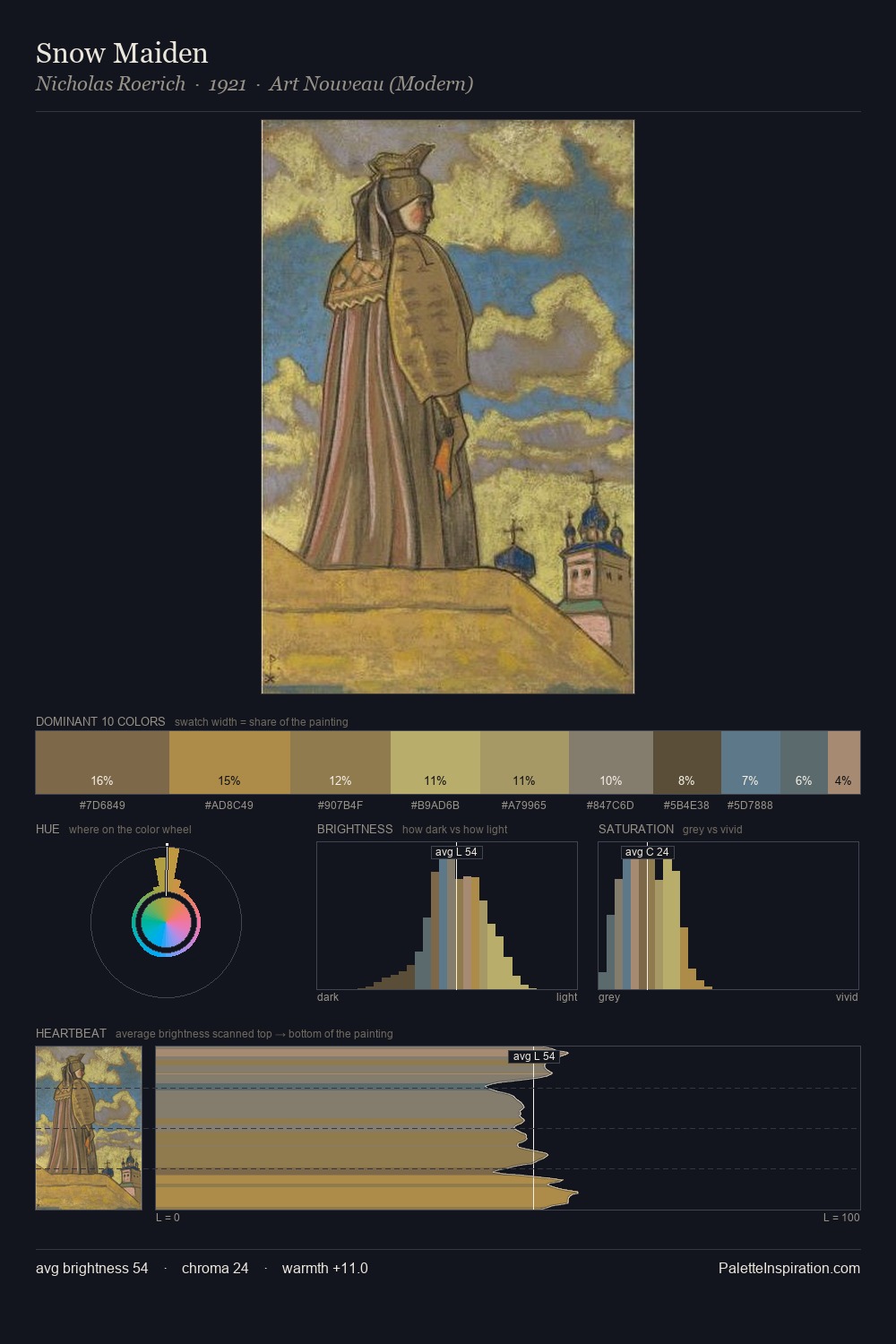
Task: Click the brightness histogram chart
Action: [x=447, y=916]
